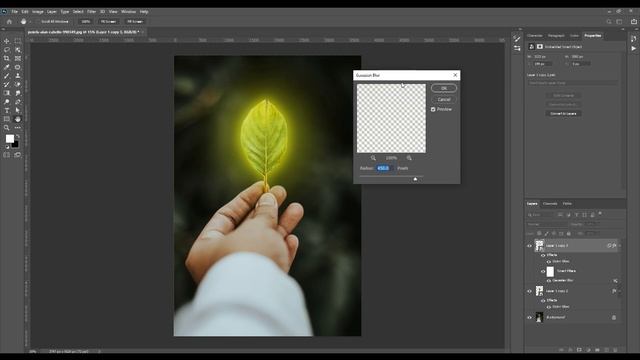Open the Search icon at top right
This screenshot has height=360, width=640.
[x=609, y=22]
